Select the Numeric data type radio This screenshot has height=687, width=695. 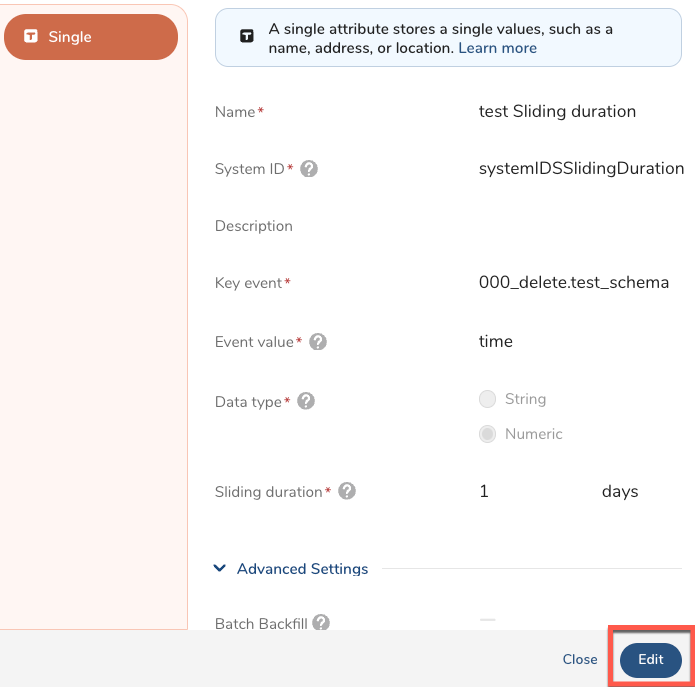(x=488, y=434)
